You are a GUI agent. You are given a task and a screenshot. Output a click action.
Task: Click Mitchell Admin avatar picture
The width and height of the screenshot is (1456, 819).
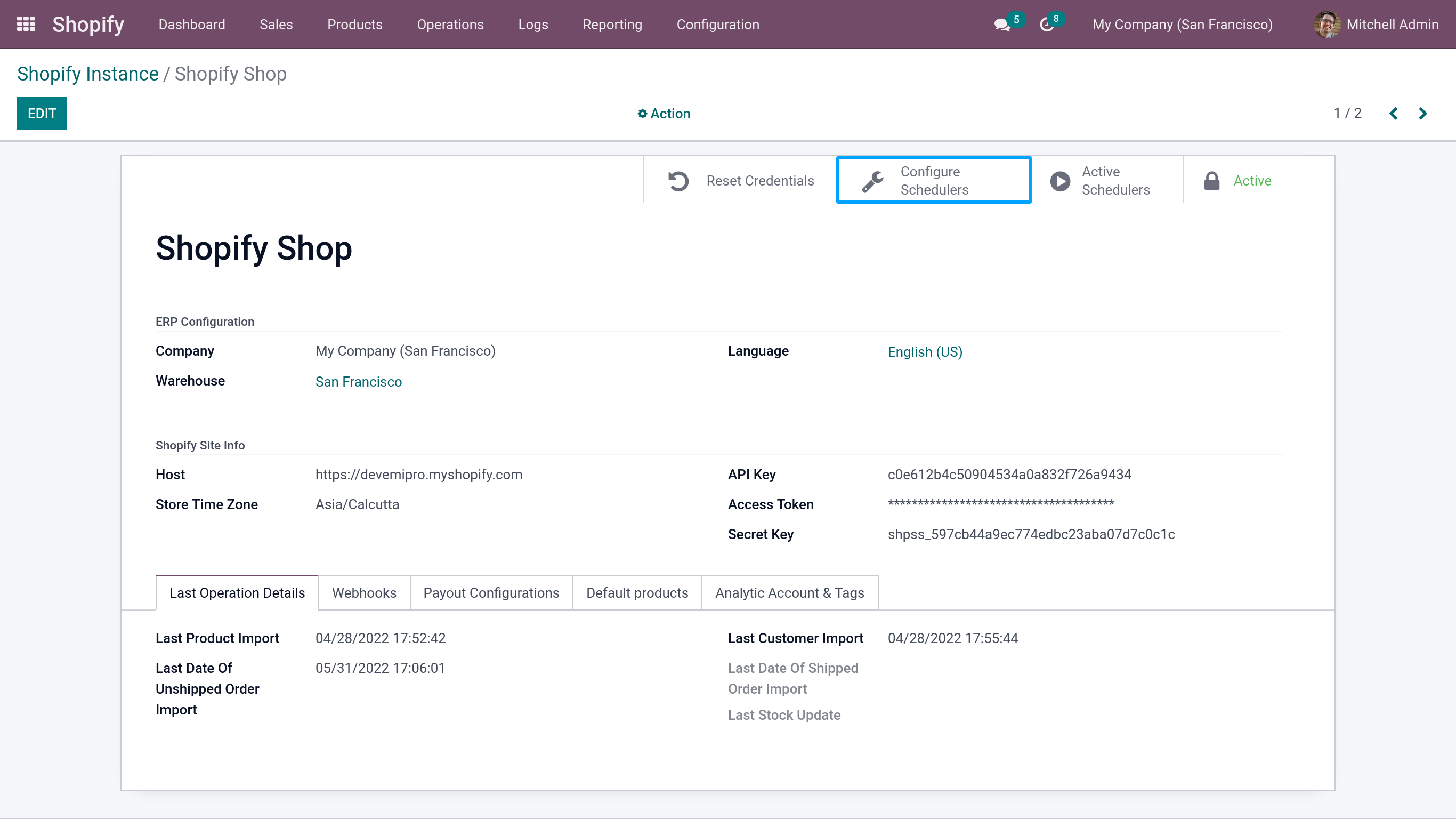[1326, 25]
